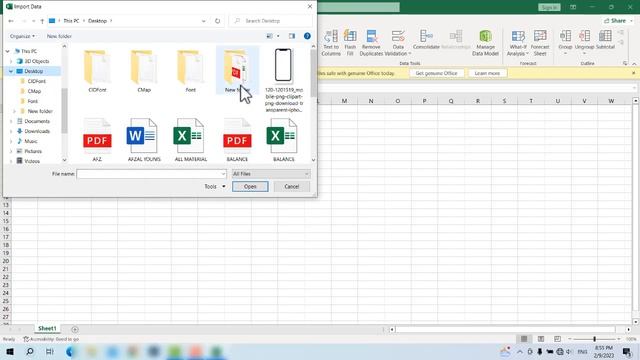Open the Tools dropdown in dialog
This screenshot has height=360, width=640.
(x=215, y=187)
